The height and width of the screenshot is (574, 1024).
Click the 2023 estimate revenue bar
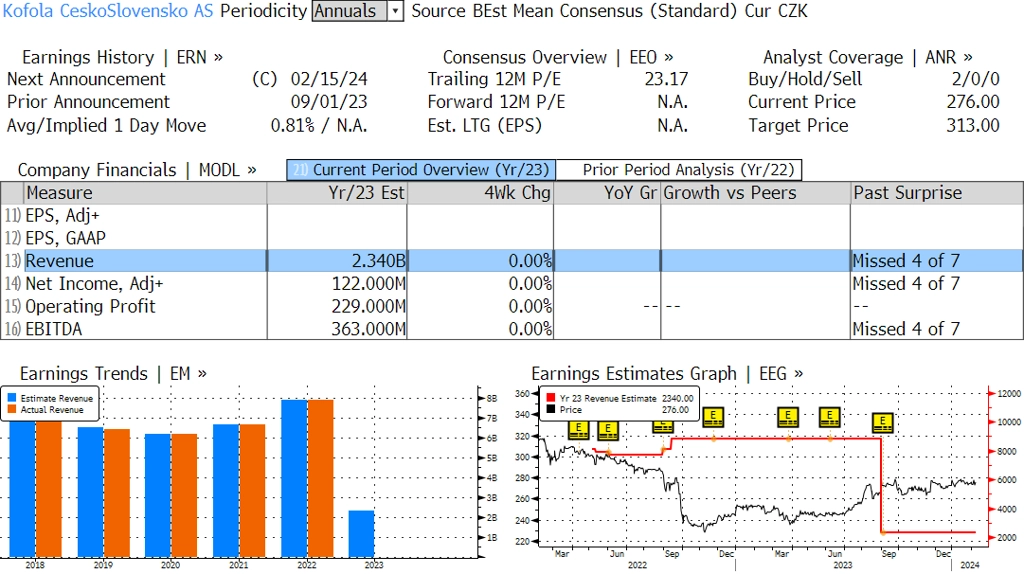point(361,534)
